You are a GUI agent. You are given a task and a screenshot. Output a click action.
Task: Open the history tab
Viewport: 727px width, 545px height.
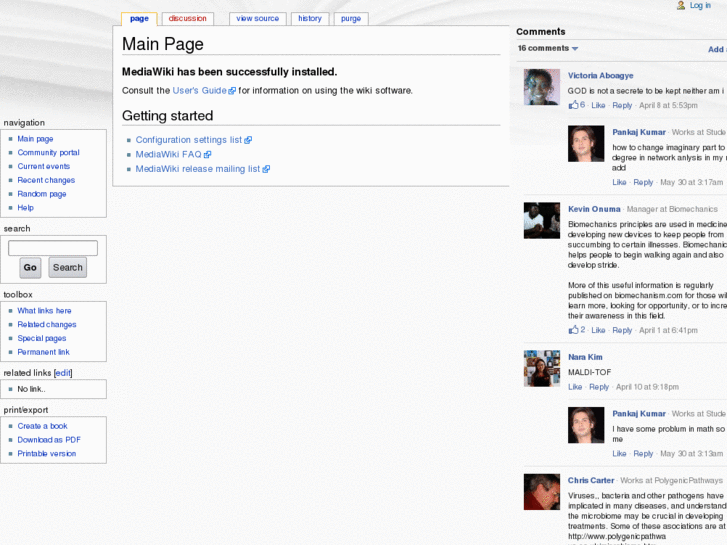310,19
